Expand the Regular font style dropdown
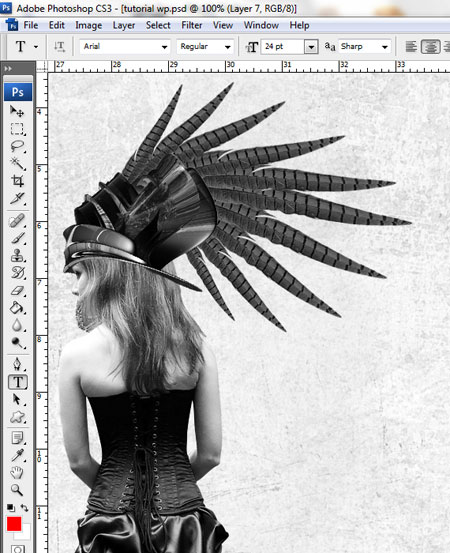This screenshot has width=450, height=553. (x=205, y=47)
